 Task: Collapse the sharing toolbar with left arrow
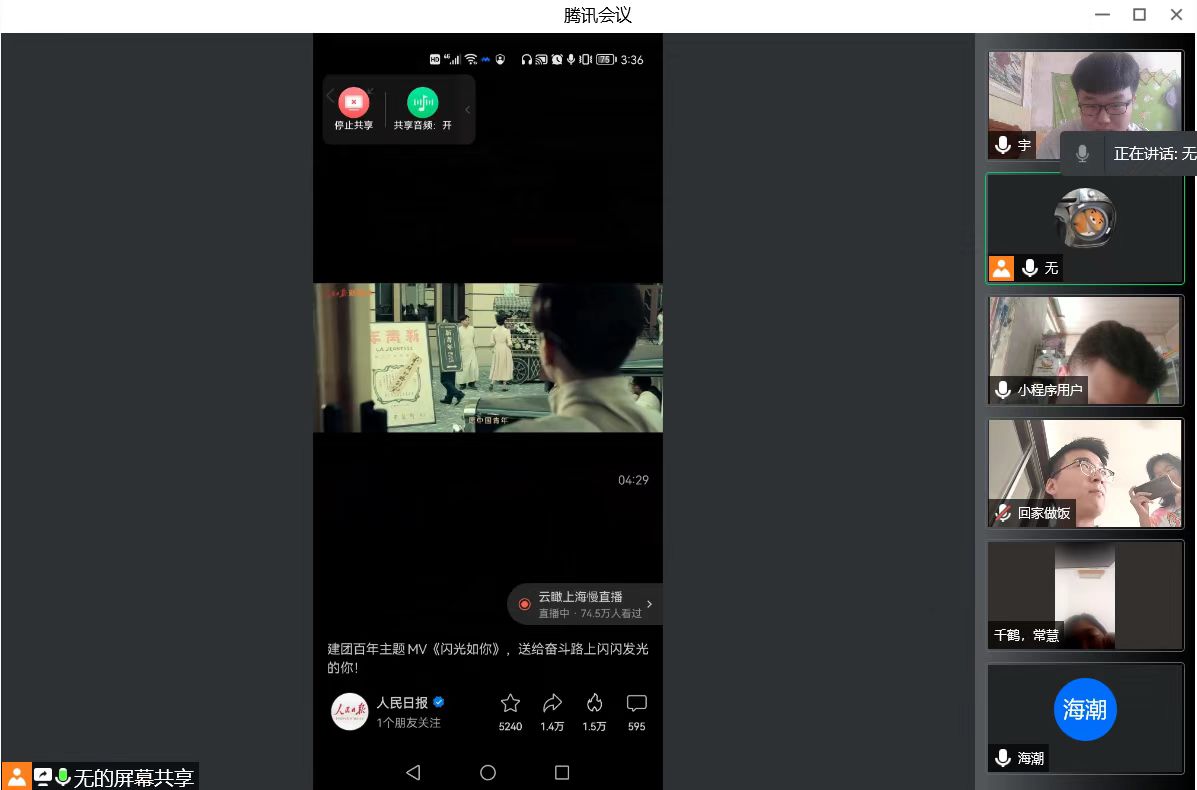(330, 97)
